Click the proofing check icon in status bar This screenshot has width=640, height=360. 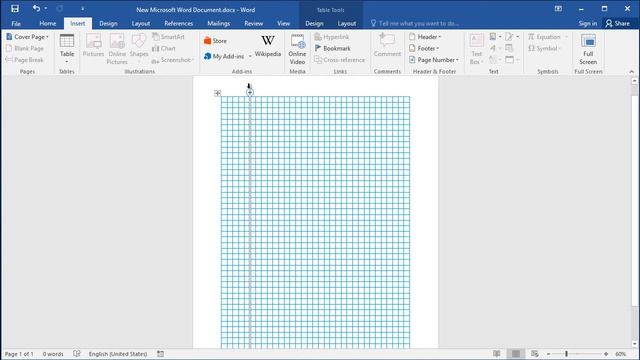click(77, 353)
